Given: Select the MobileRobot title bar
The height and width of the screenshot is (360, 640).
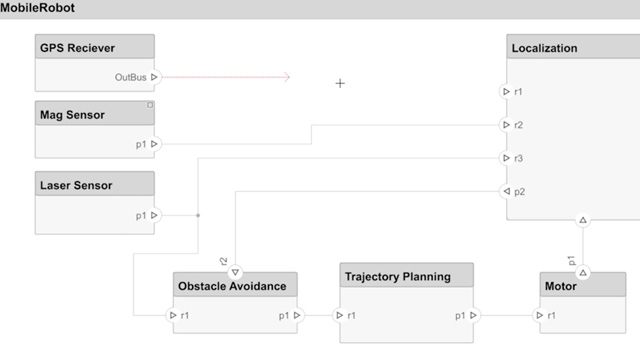Looking at the screenshot, I should 320,9.
